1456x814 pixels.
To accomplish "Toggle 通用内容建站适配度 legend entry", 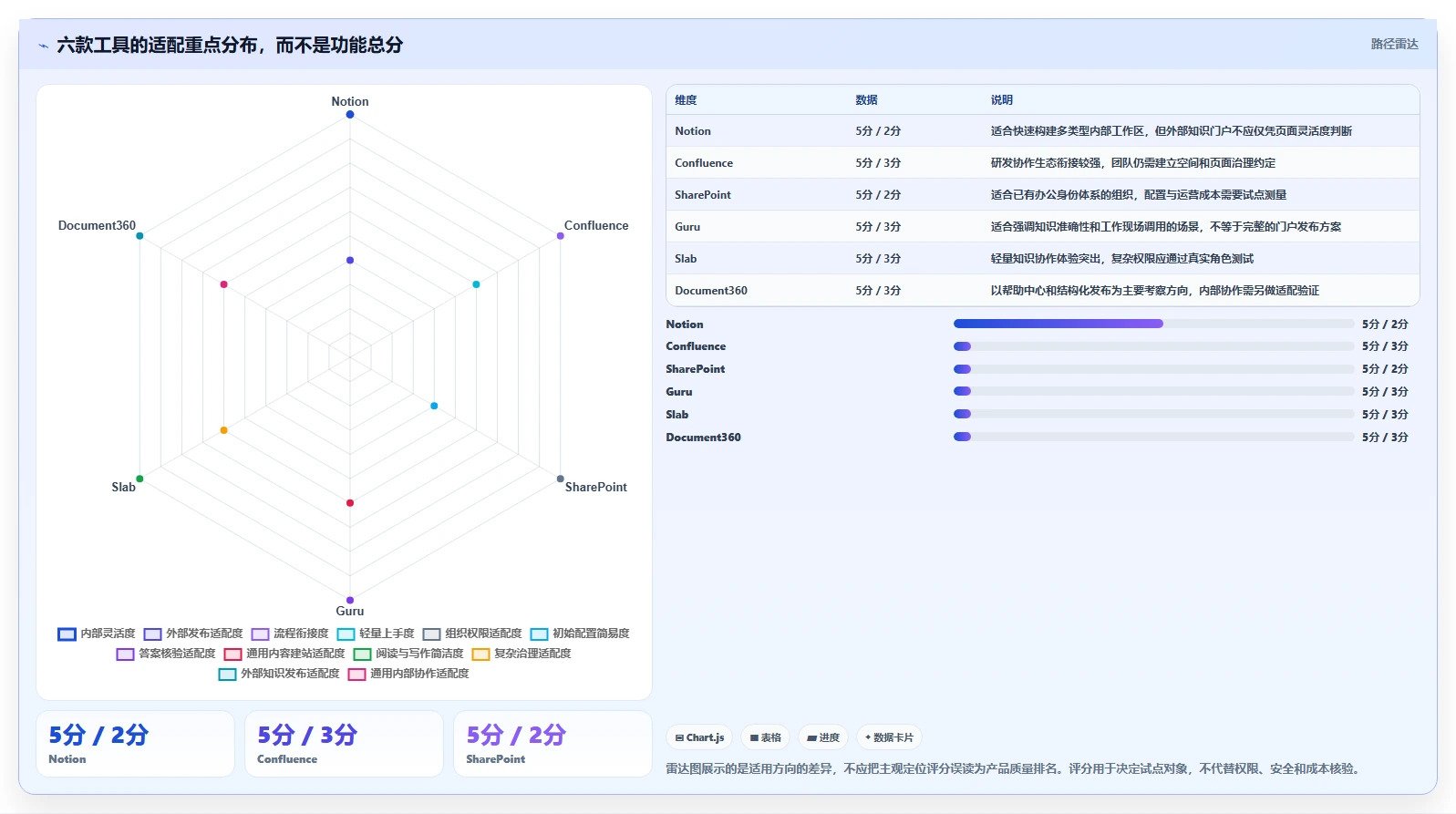I will [x=284, y=654].
